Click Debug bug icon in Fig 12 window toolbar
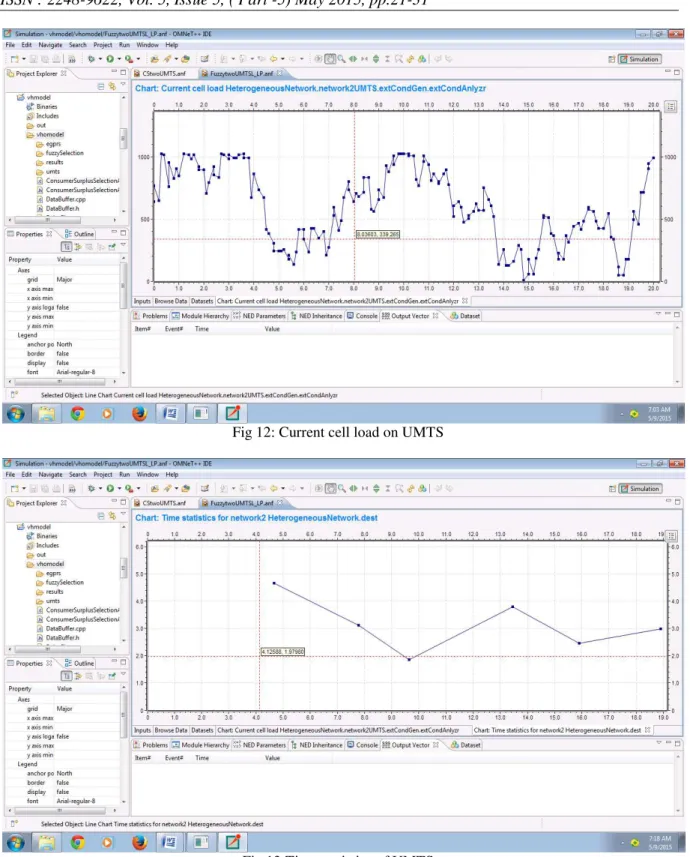 pos(91,59)
